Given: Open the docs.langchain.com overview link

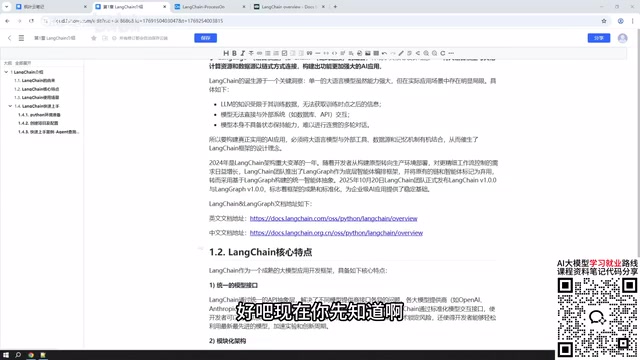Looking at the screenshot, I should click(333, 218).
